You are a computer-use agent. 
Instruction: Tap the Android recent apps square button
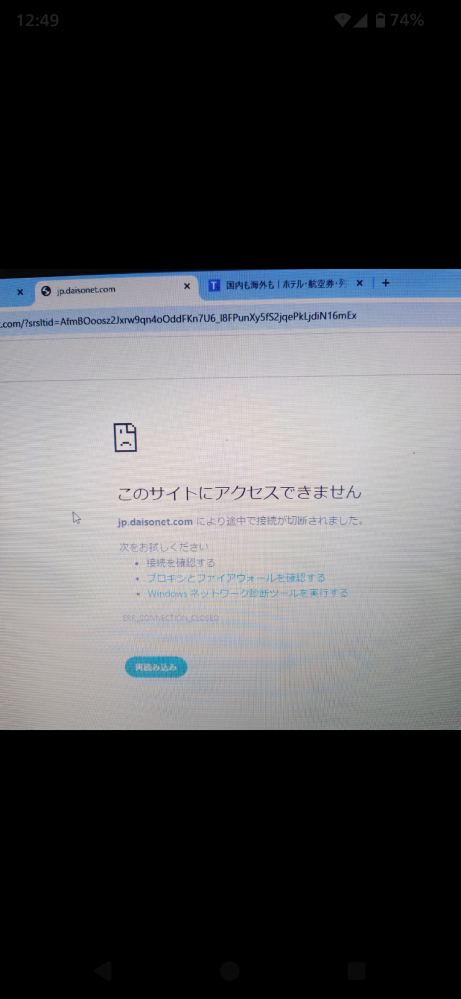(357, 970)
